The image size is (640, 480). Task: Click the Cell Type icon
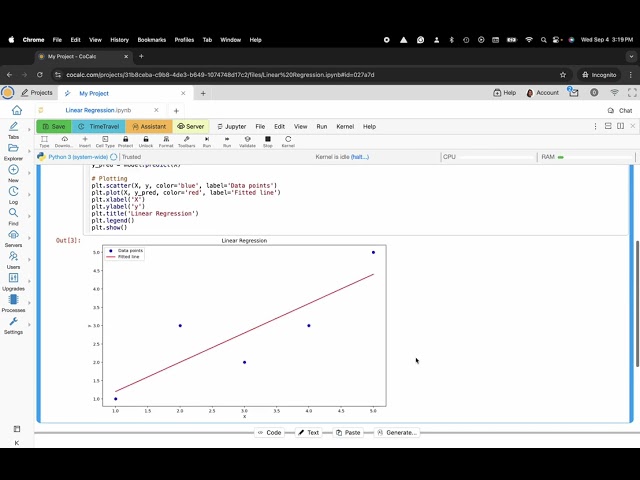coord(105,142)
